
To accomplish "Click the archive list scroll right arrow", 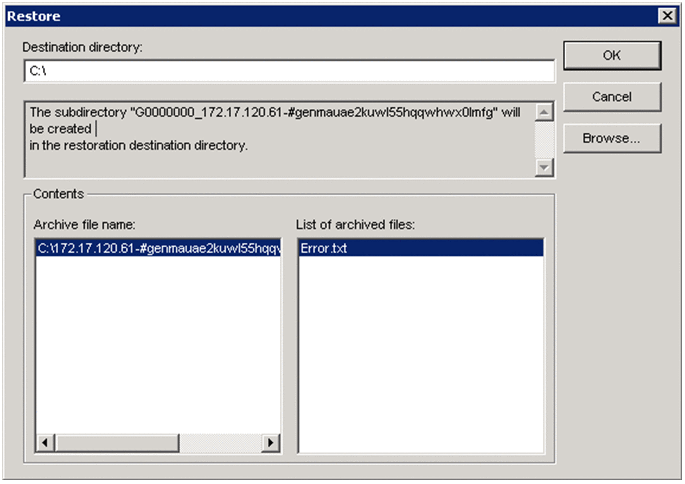I will (x=271, y=443).
